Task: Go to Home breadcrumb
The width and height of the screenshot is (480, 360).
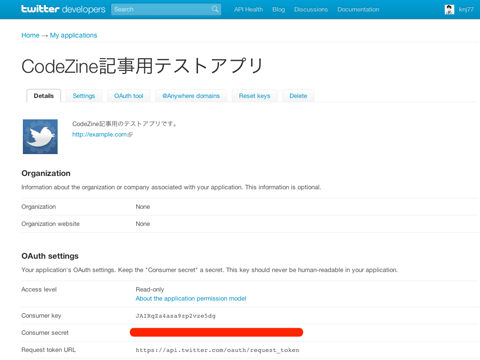Action: [x=30, y=35]
